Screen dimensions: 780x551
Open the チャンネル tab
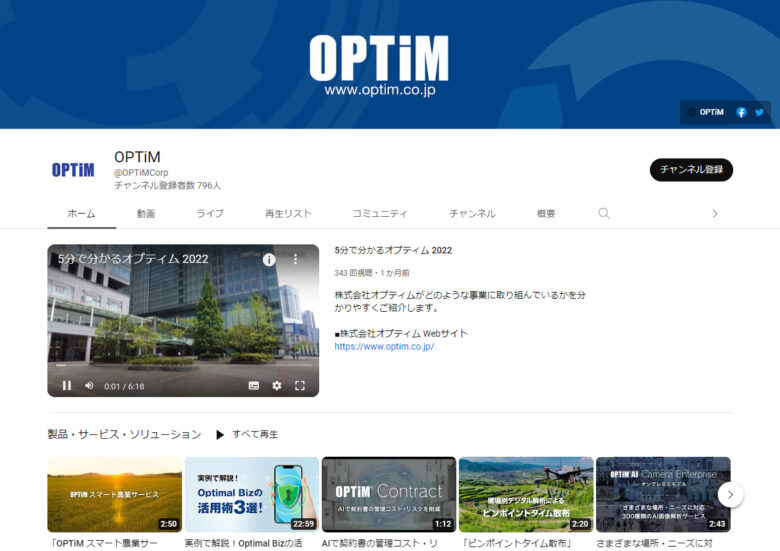[x=473, y=214]
